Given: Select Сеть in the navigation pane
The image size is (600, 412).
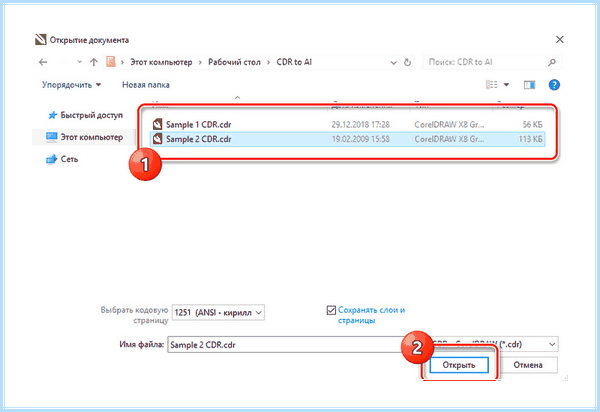Looking at the screenshot, I should 62,159.
